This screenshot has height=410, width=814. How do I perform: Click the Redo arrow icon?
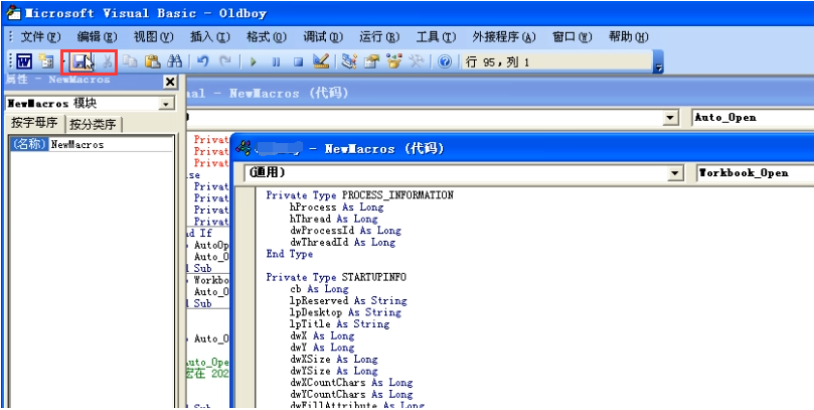(225, 62)
